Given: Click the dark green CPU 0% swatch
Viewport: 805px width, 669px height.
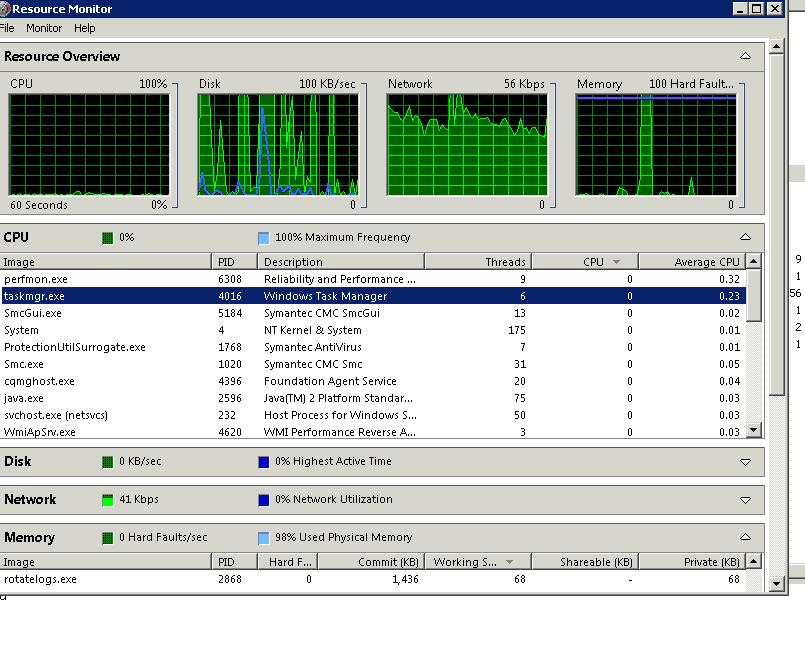Looking at the screenshot, I should pyautogui.click(x=107, y=238).
